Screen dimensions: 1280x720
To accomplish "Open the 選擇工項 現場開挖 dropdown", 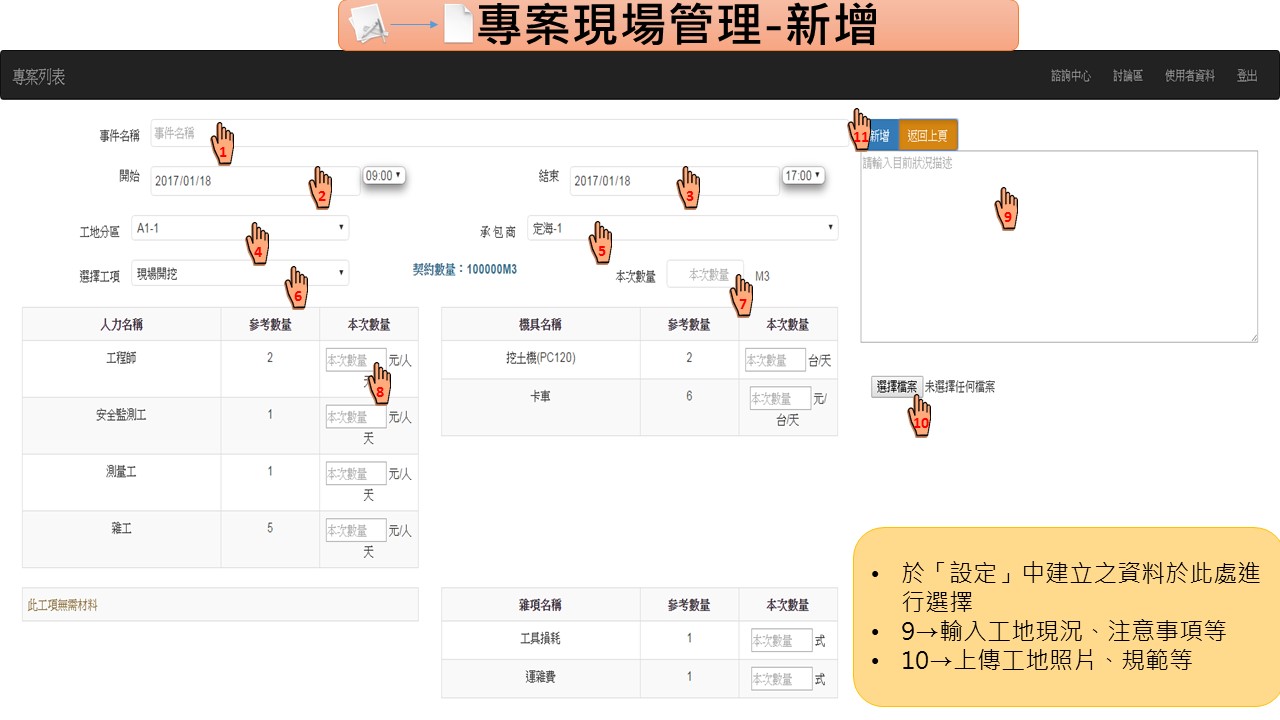I will coord(240,272).
